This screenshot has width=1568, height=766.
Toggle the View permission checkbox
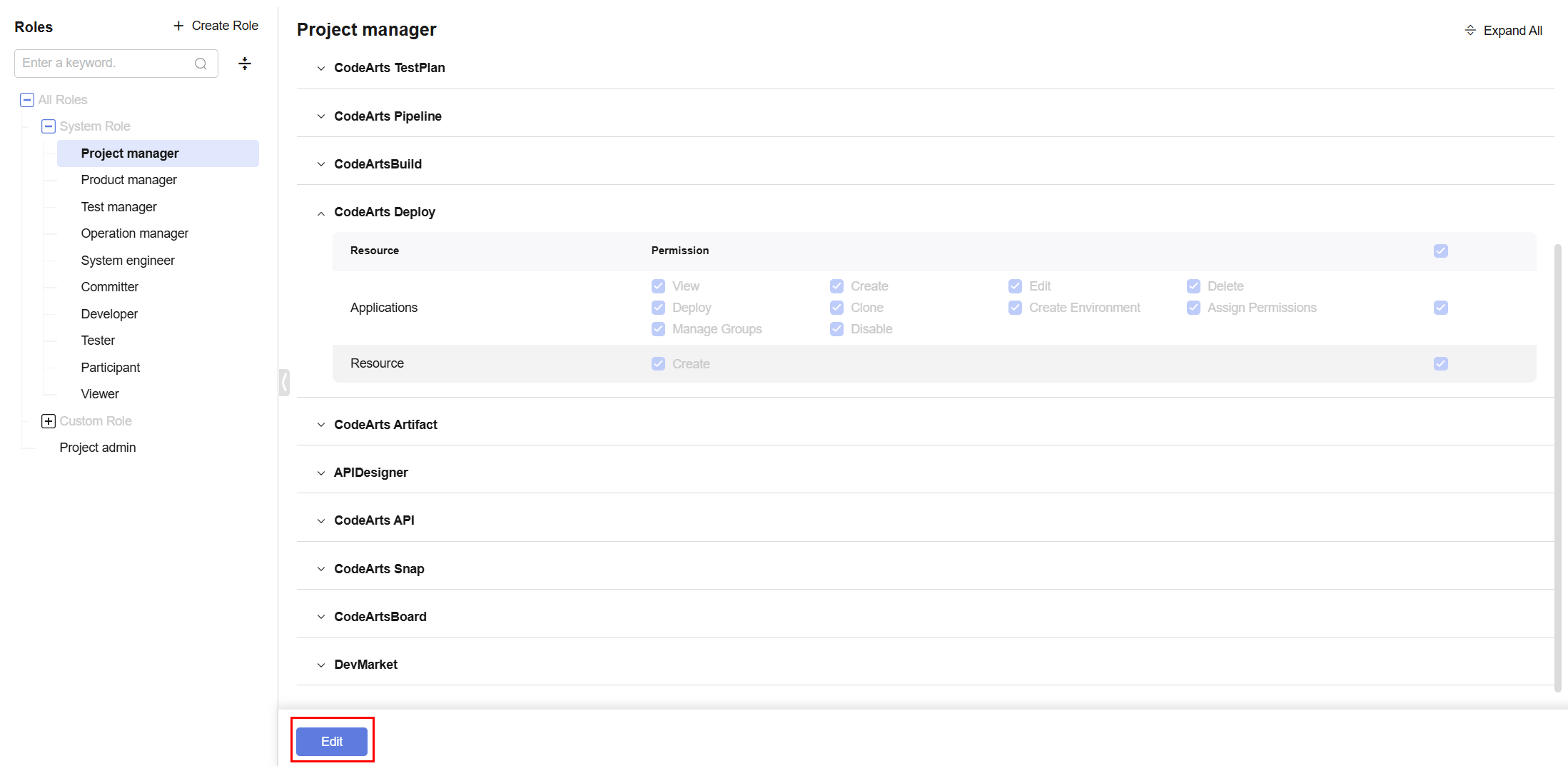pyautogui.click(x=658, y=286)
